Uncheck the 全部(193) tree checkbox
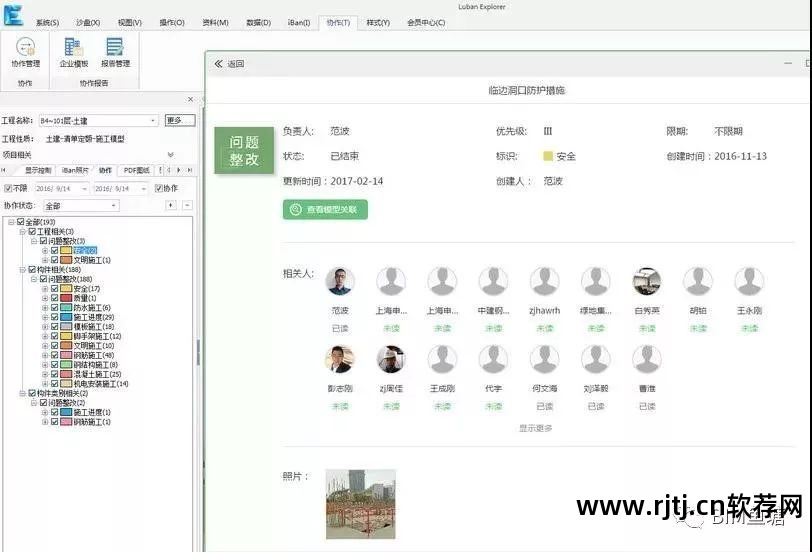The height and width of the screenshot is (552, 812). [20, 221]
